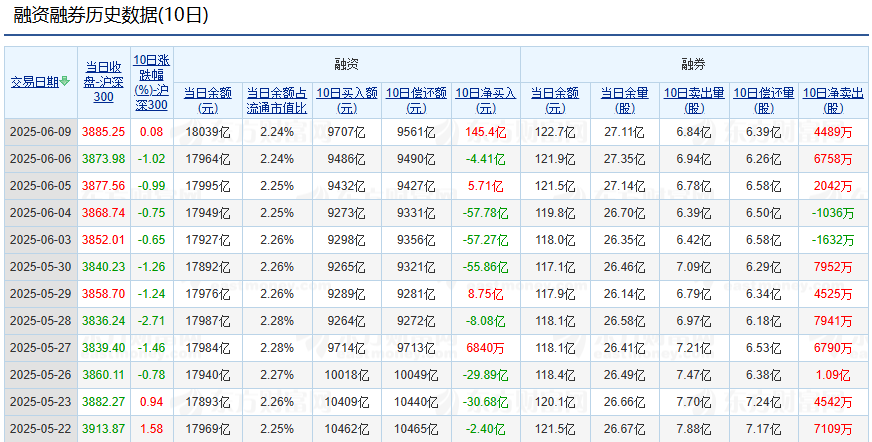Sort by 交易日期 column header
The image size is (872, 442).
pos(35,82)
